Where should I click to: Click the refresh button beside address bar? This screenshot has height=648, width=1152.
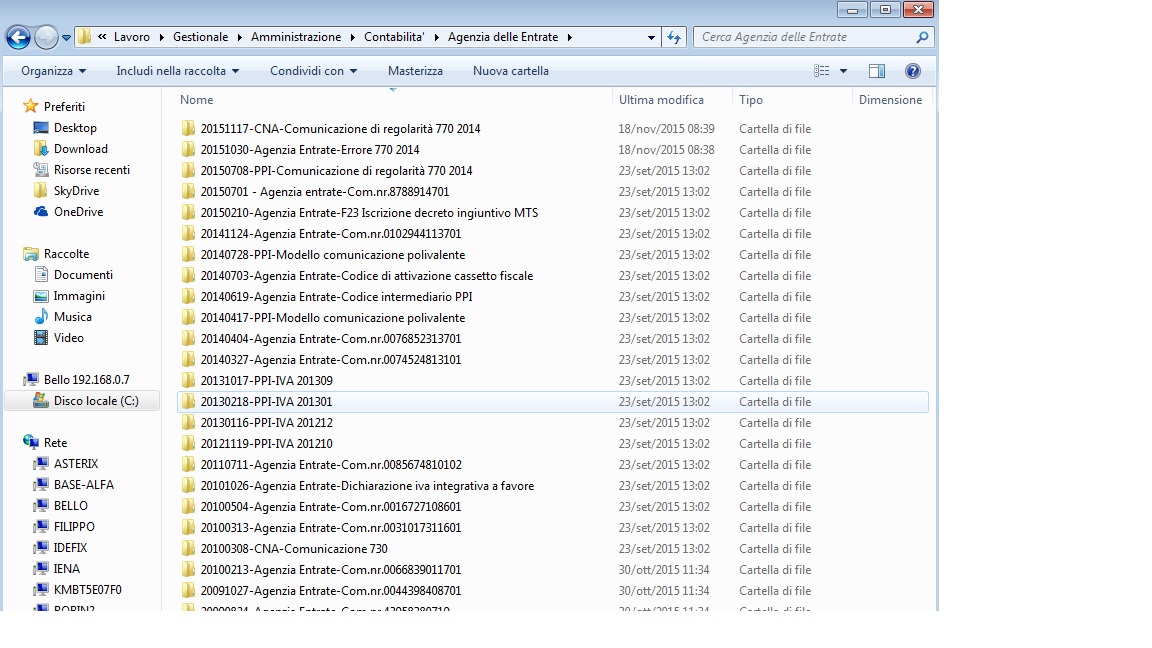coord(674,38)
